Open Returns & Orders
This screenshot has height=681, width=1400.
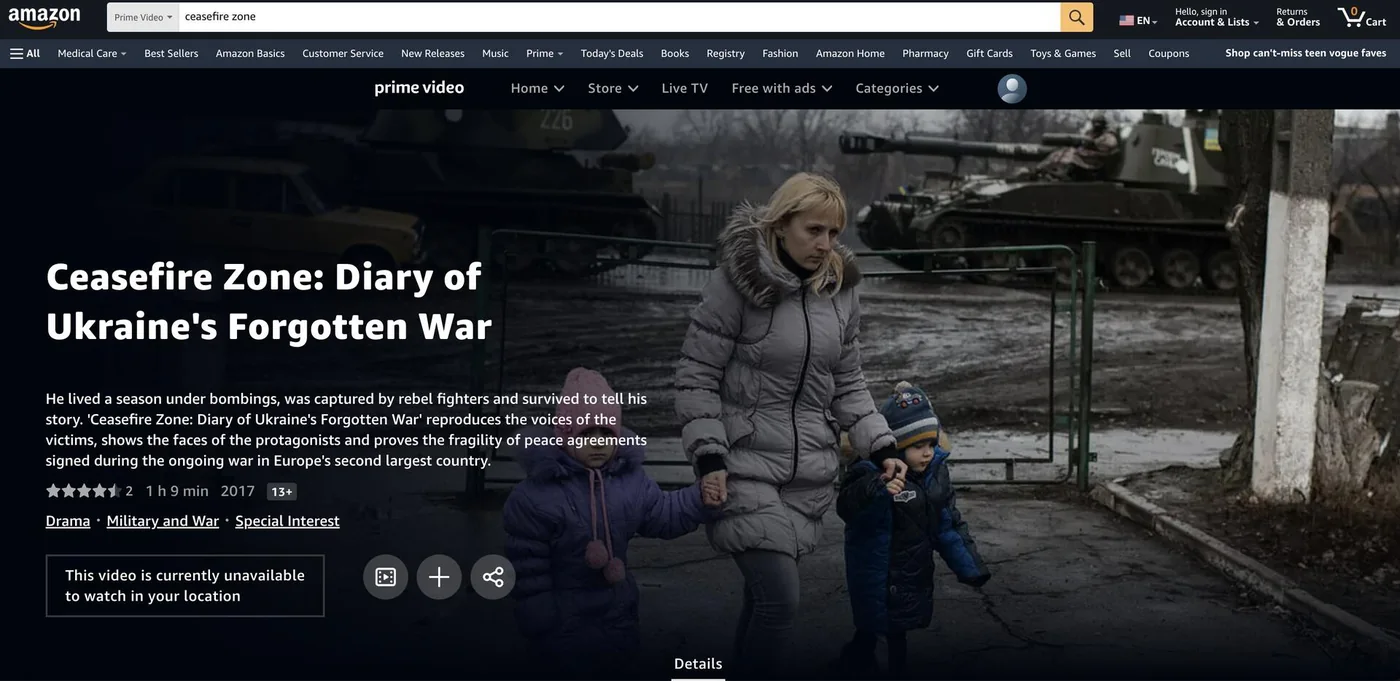pyautogui.click(x=1298, y=17)
